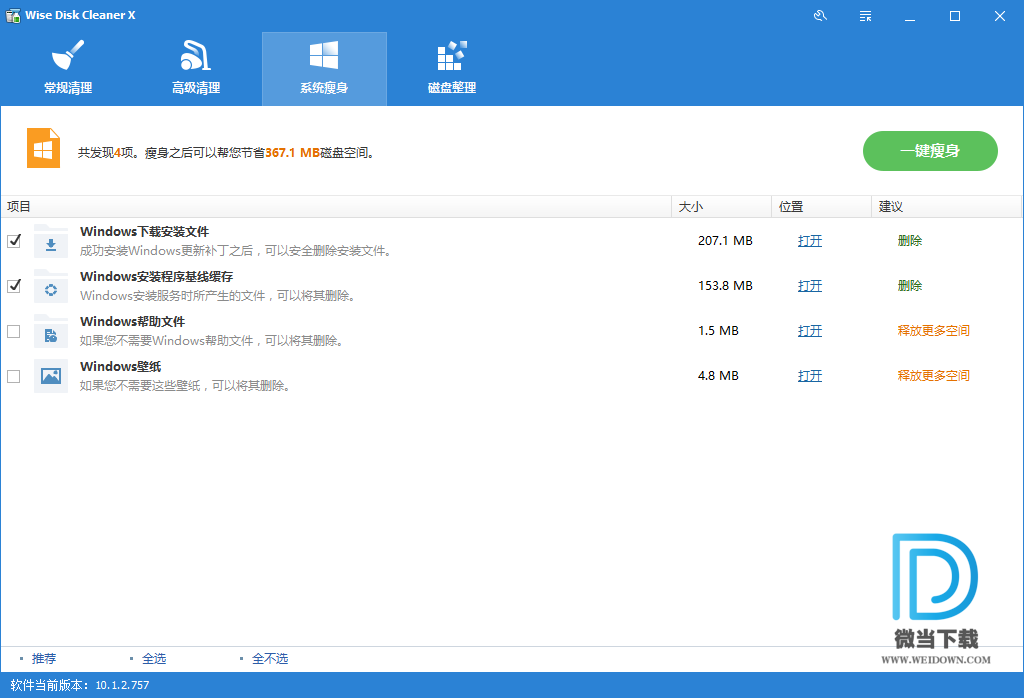Screen dimensions: 1024x698
Task: Uncheck Windows安装程序基线缓存 checkbox
Action: click(14, 286)
